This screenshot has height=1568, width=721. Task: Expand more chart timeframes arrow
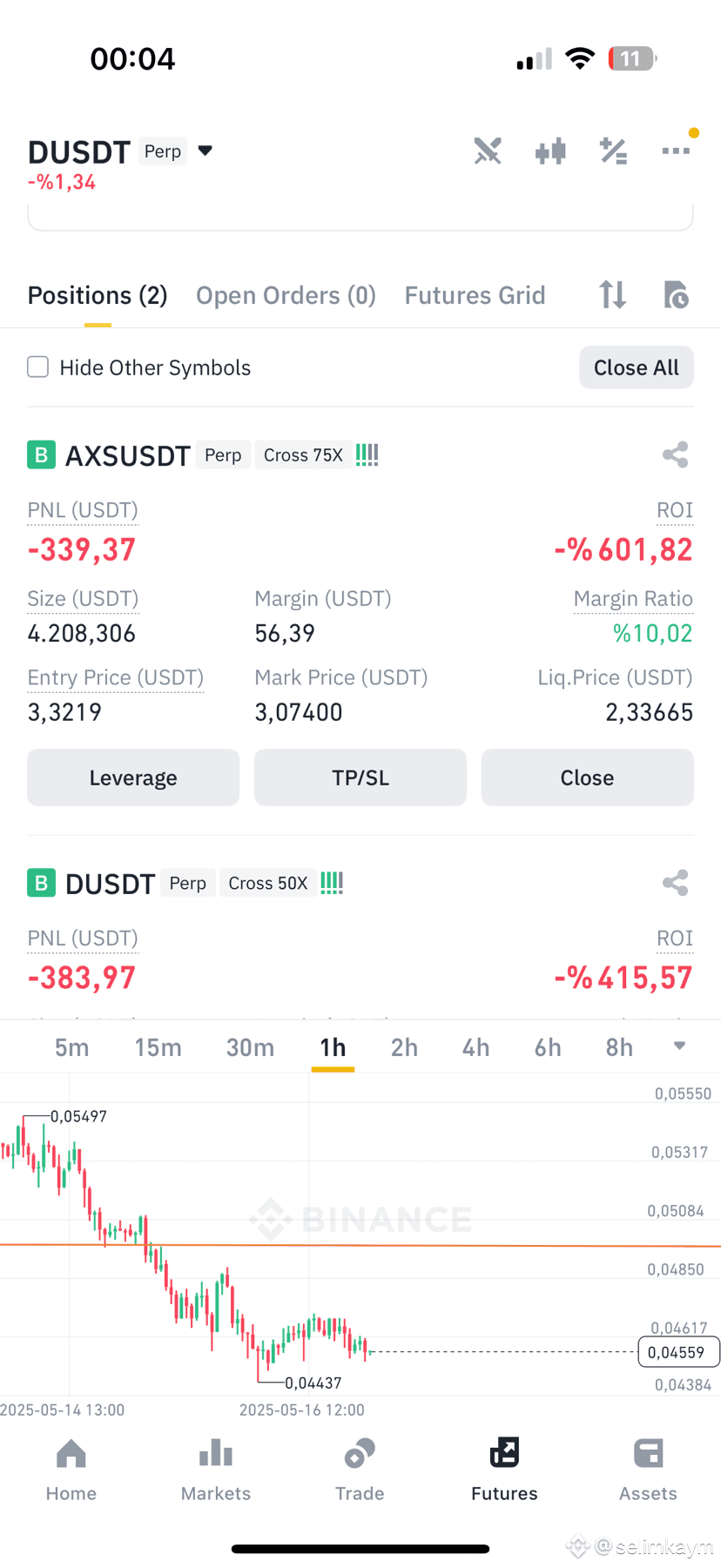click(x=679, y=1046)
